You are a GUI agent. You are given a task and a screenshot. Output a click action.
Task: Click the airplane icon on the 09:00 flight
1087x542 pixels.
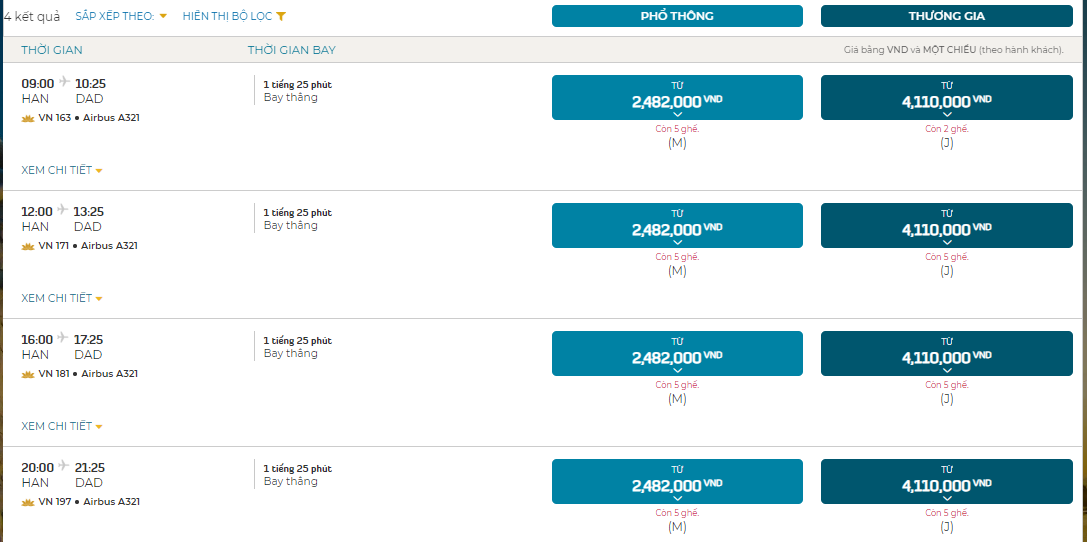pyautogui.click(x=64, y=82)
